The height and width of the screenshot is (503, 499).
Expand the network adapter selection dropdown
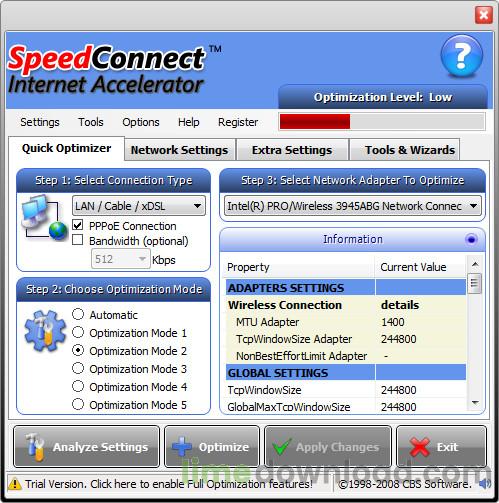353,206
